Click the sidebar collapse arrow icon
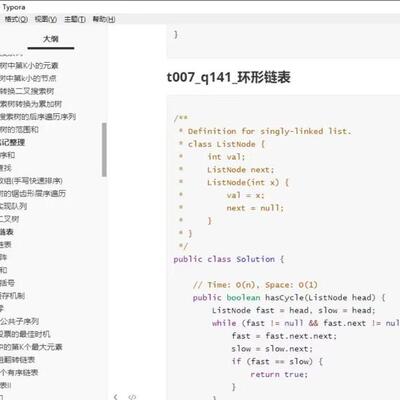Screen dimensions: 400x400 click(116, 397)
